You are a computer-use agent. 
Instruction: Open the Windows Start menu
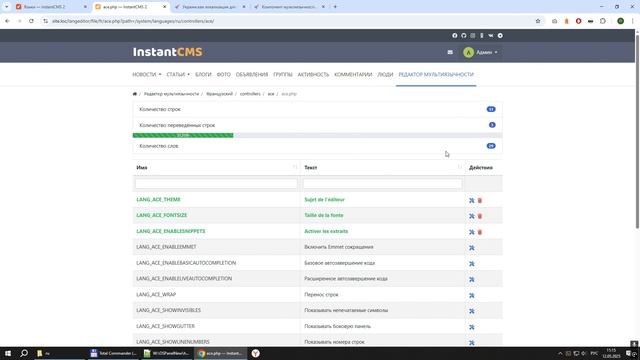(8, 353)
